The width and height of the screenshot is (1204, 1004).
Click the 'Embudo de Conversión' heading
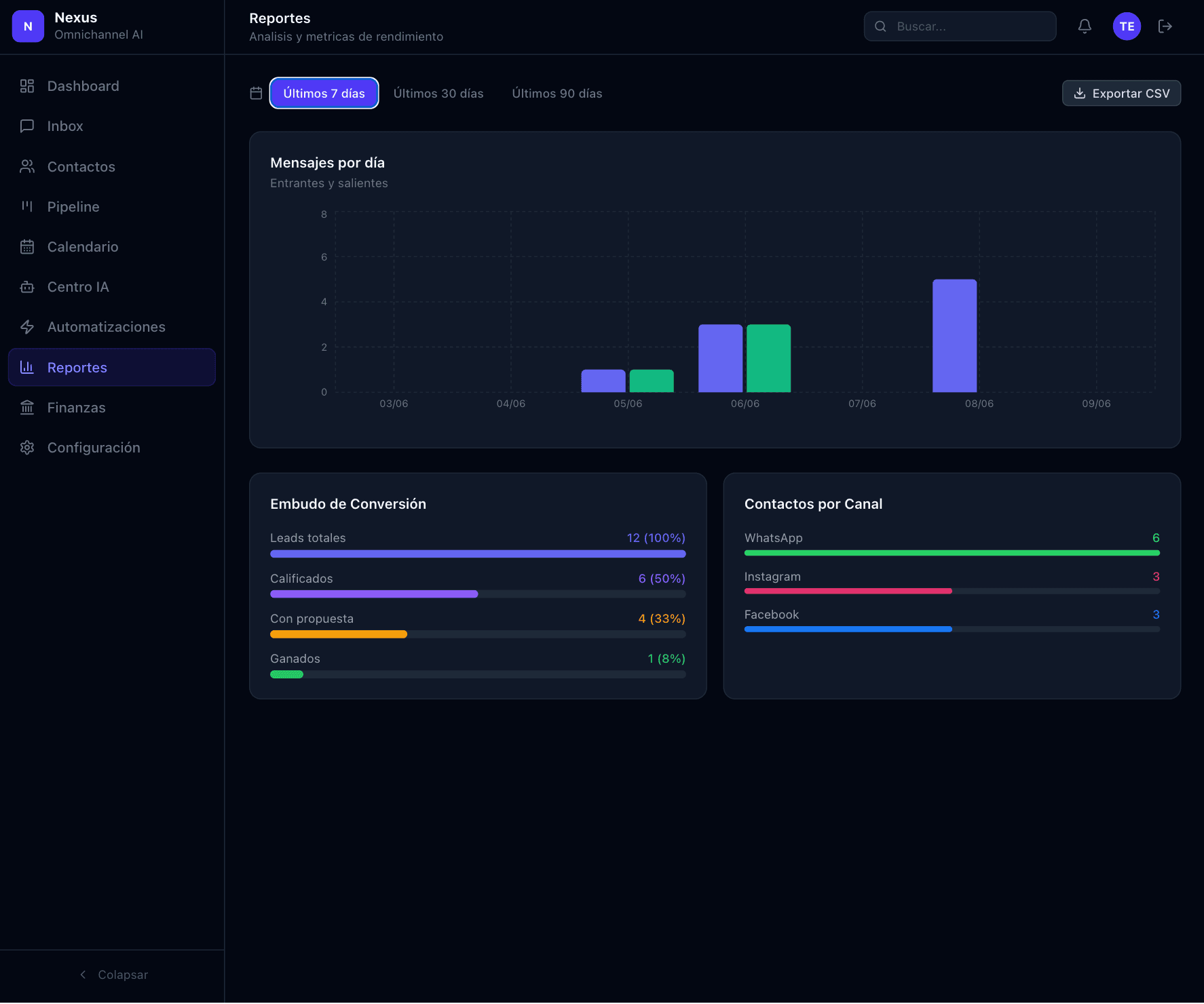(348, 504)
